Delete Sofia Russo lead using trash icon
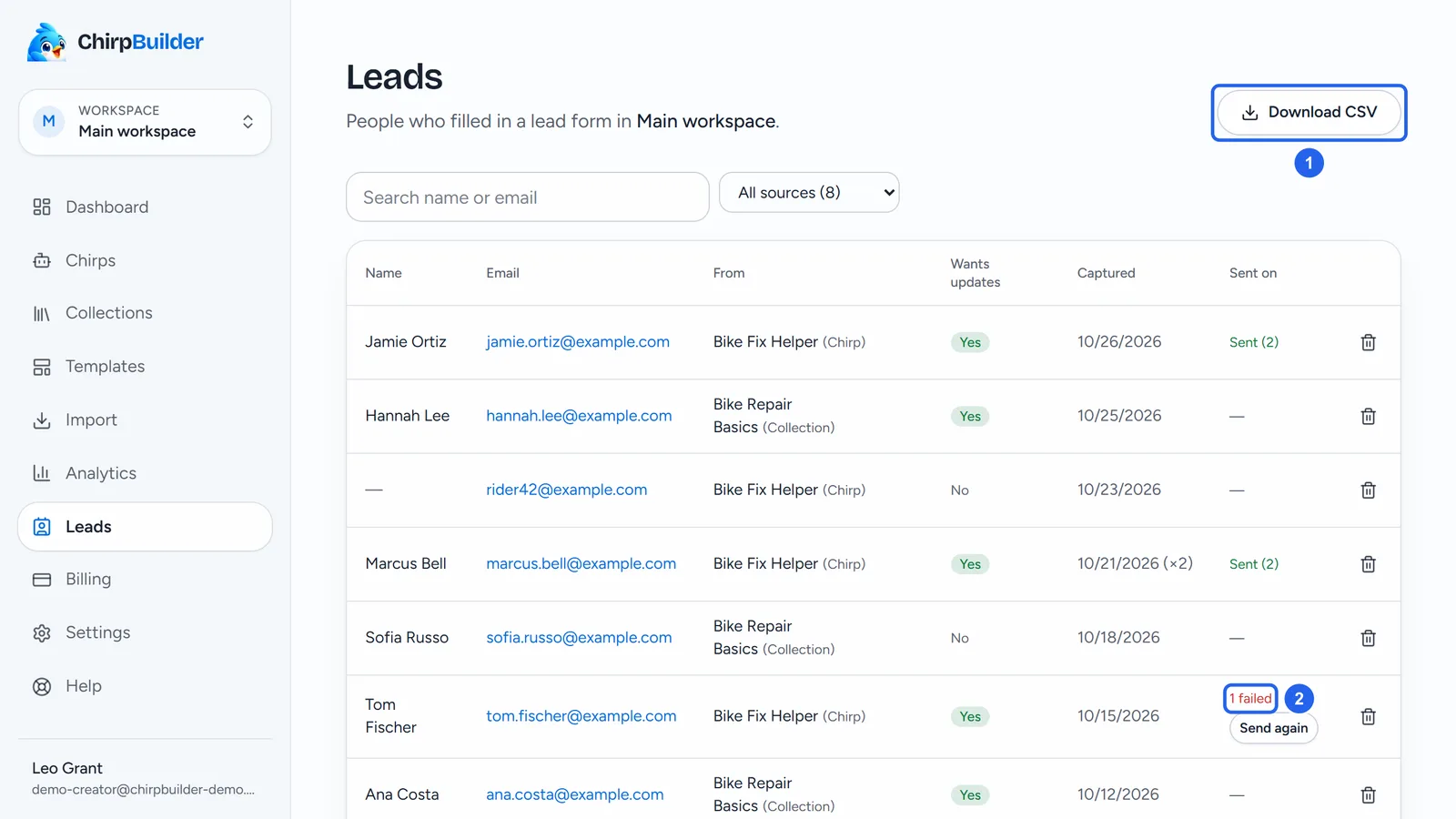1456x819 pixels. (x=1368, y=638)
